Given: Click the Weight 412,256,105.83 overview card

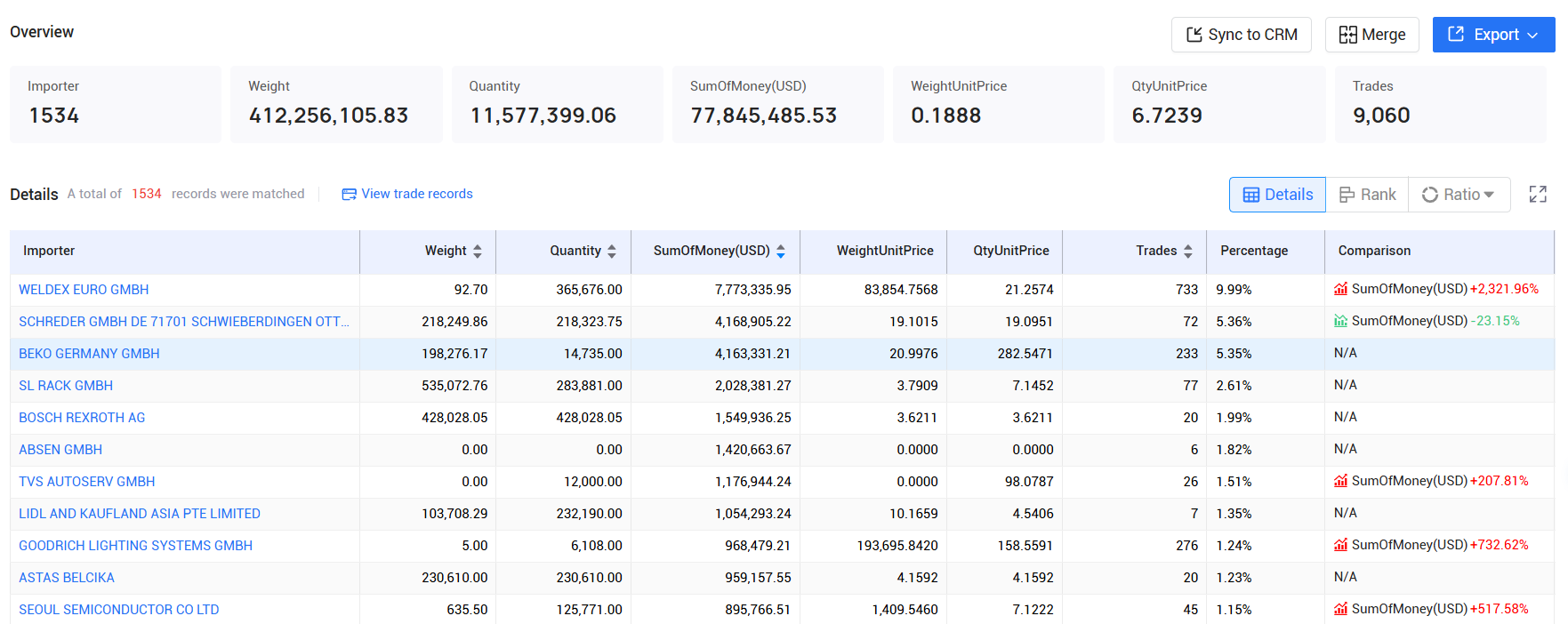Looking at the screenshot, I should [336, 104].
